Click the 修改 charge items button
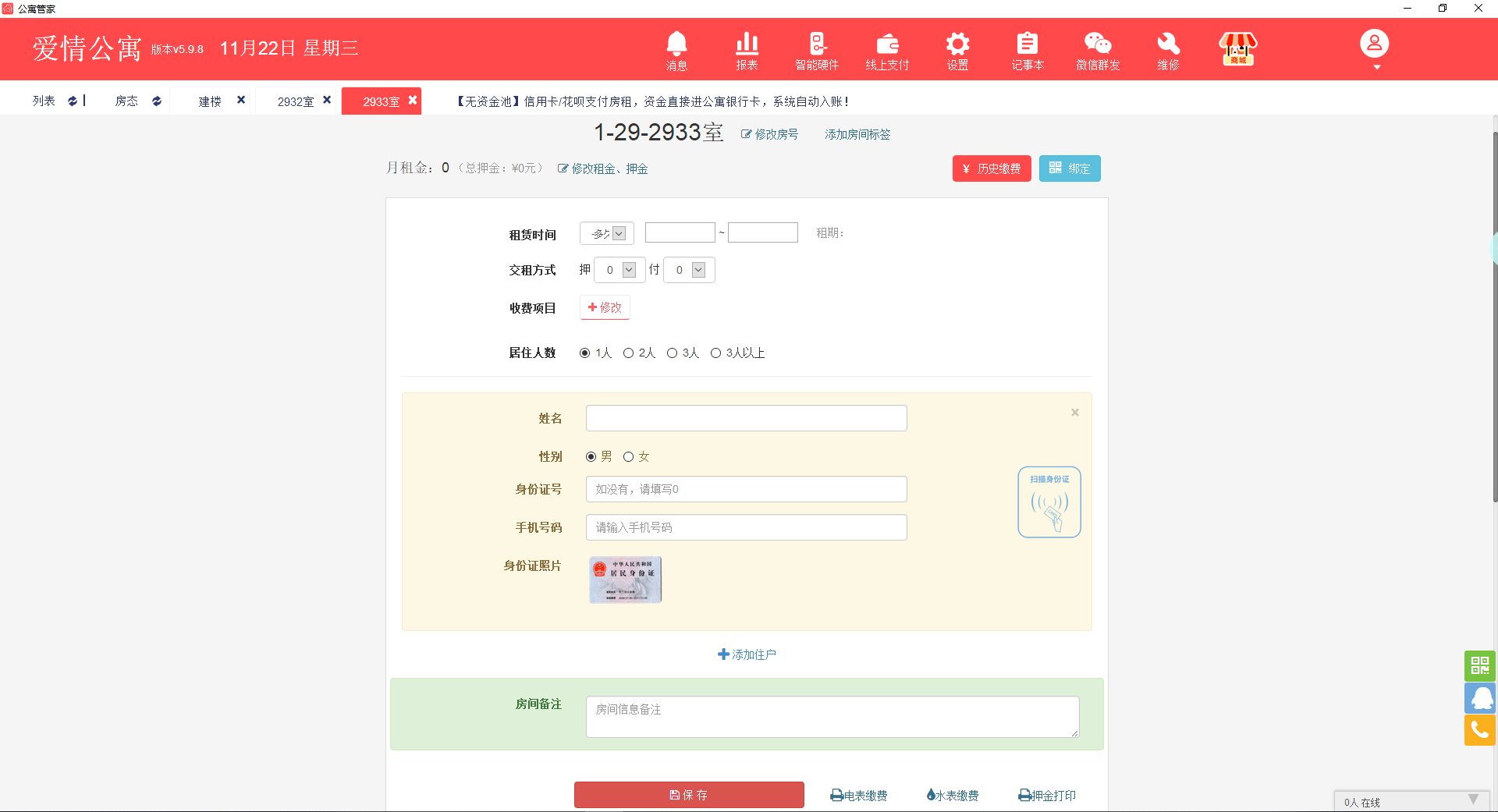The width and height of the screenshot is (1498, 812). (x=605, y=307)
